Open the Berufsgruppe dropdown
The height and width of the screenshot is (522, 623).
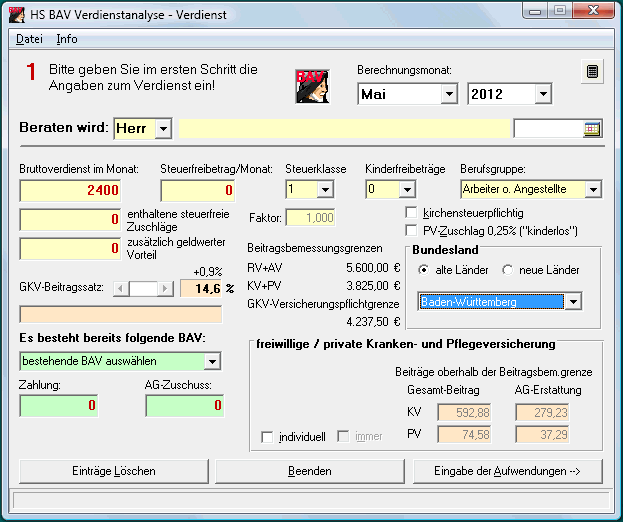(x=592, y=189)
